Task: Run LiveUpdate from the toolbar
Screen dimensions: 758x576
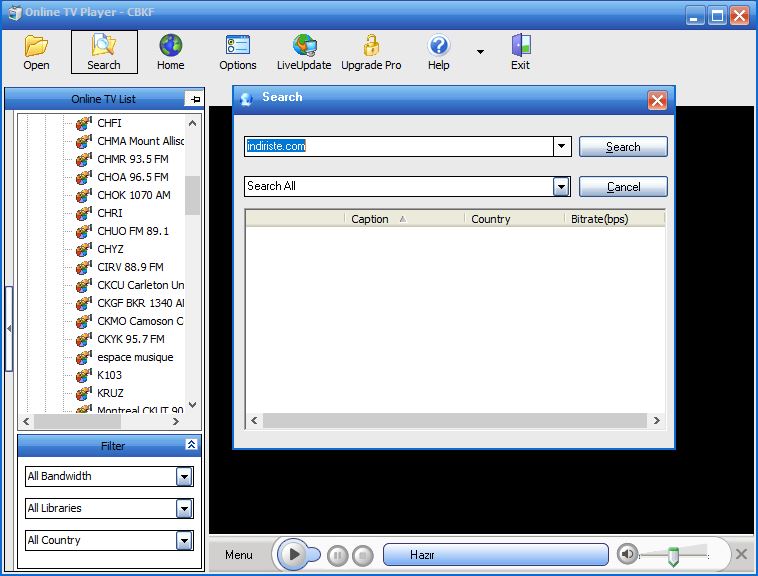Action: click(x=304, y=52)
